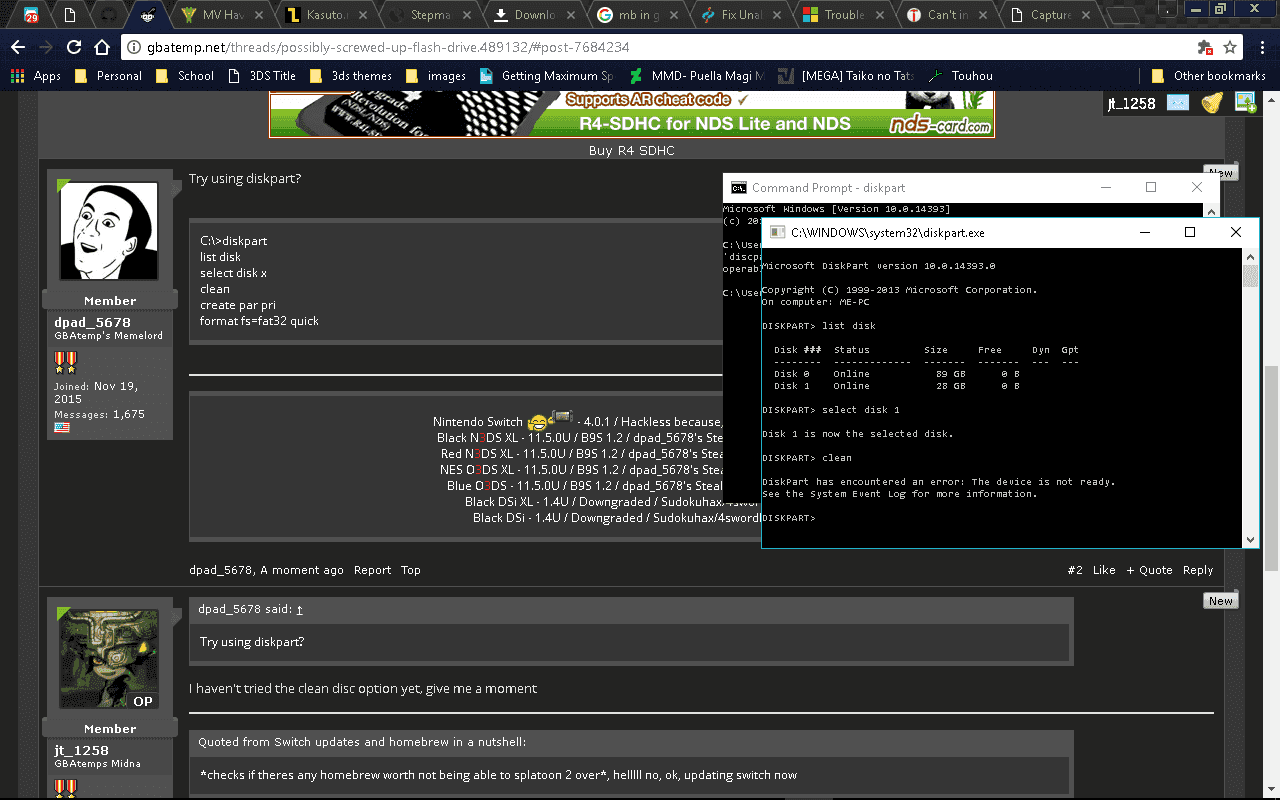The height and width of the screenshot is (800, 1280).
Task: Minimize the diskpart.exe window
Action: (x=1144, y=232)
